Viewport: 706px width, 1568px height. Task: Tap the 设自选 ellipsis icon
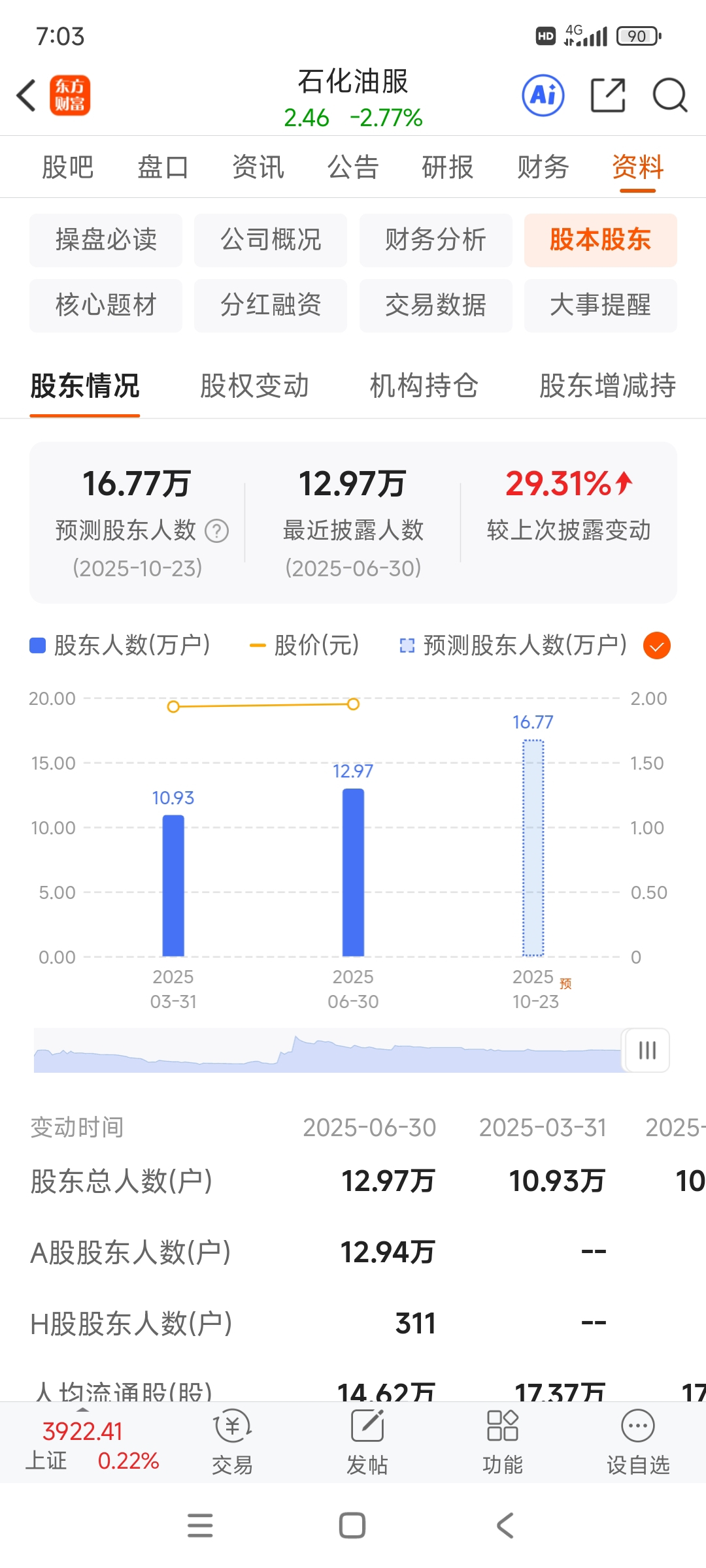pyautogui.click(x=638, y=1426)
